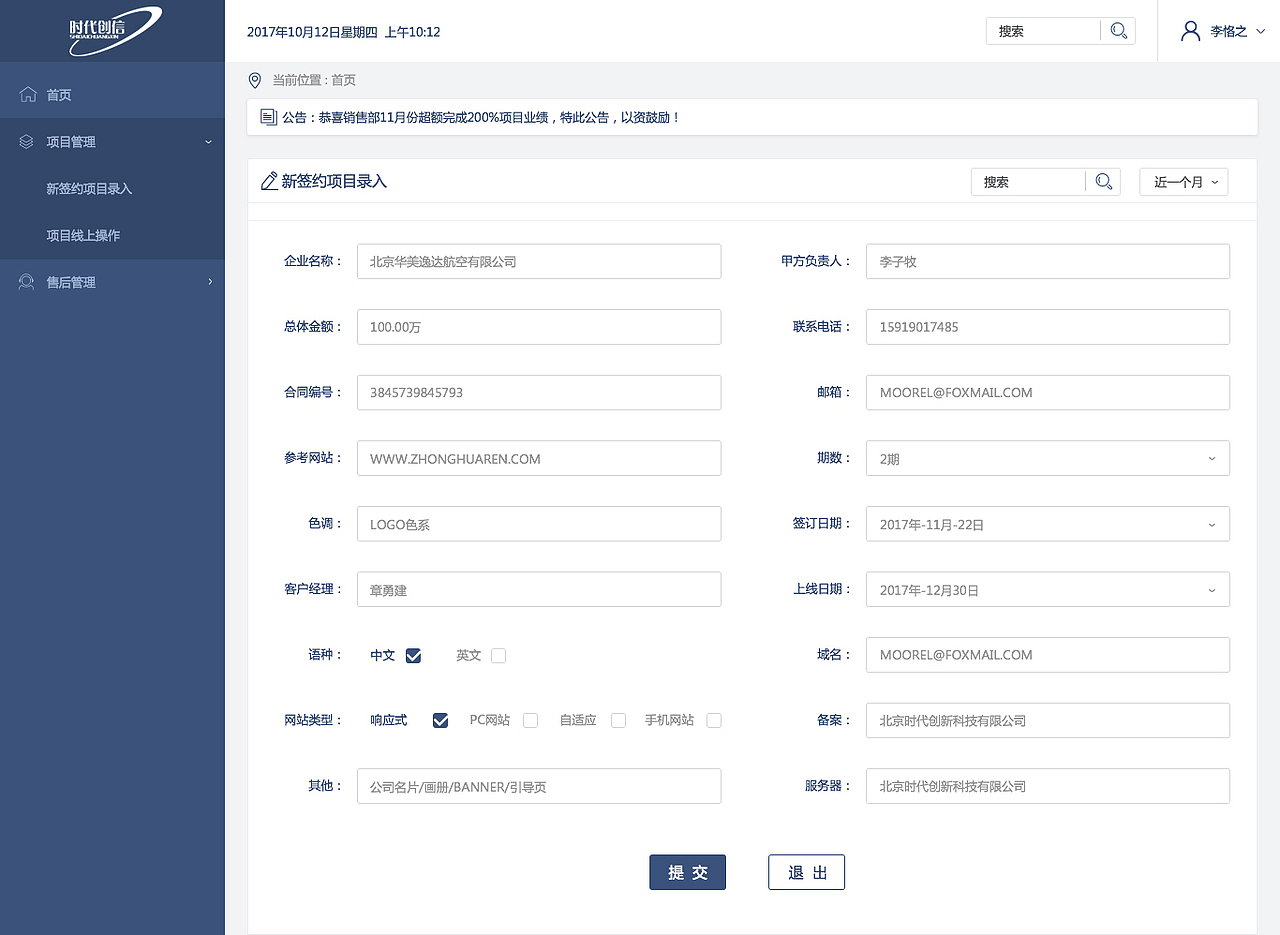Check the 手机网站 checkbox
The width and height of the screenshot is (1280, 935).
(713, 720)
